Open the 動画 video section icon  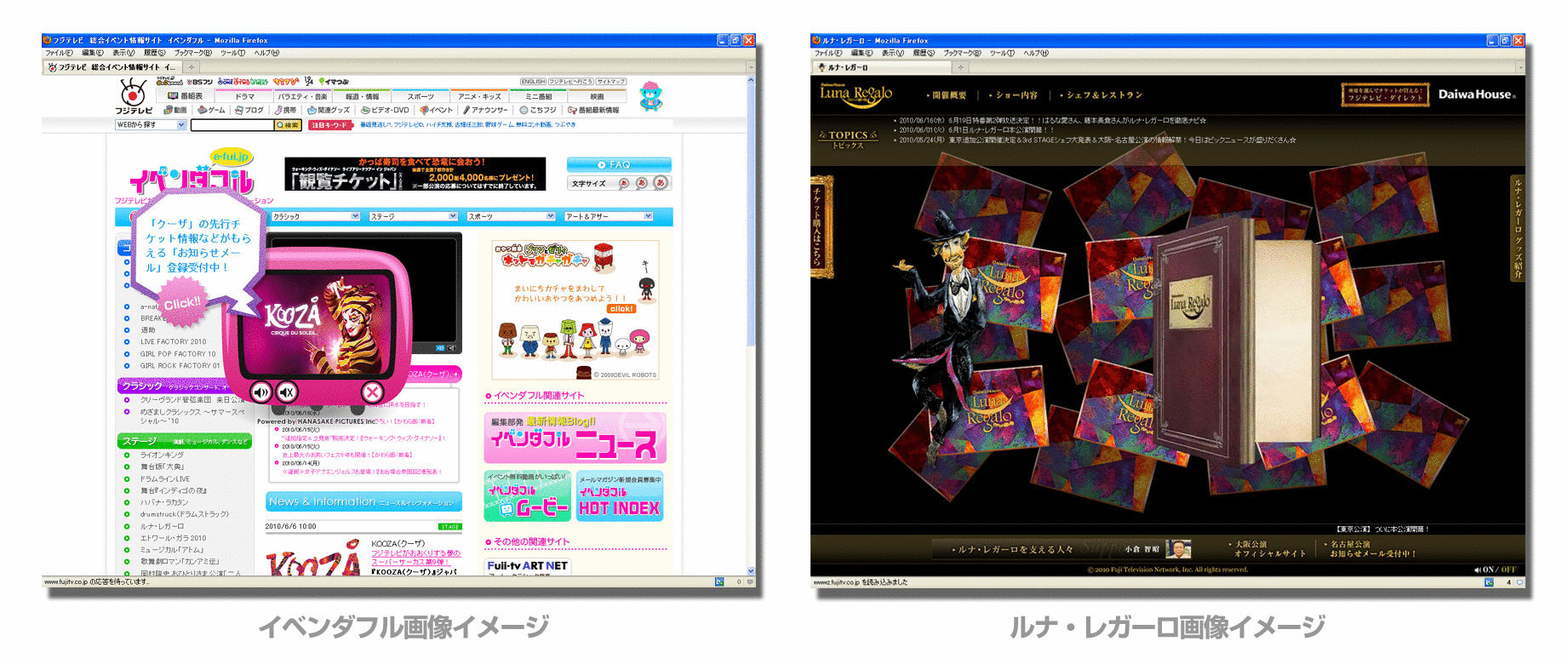pos(175,110)
